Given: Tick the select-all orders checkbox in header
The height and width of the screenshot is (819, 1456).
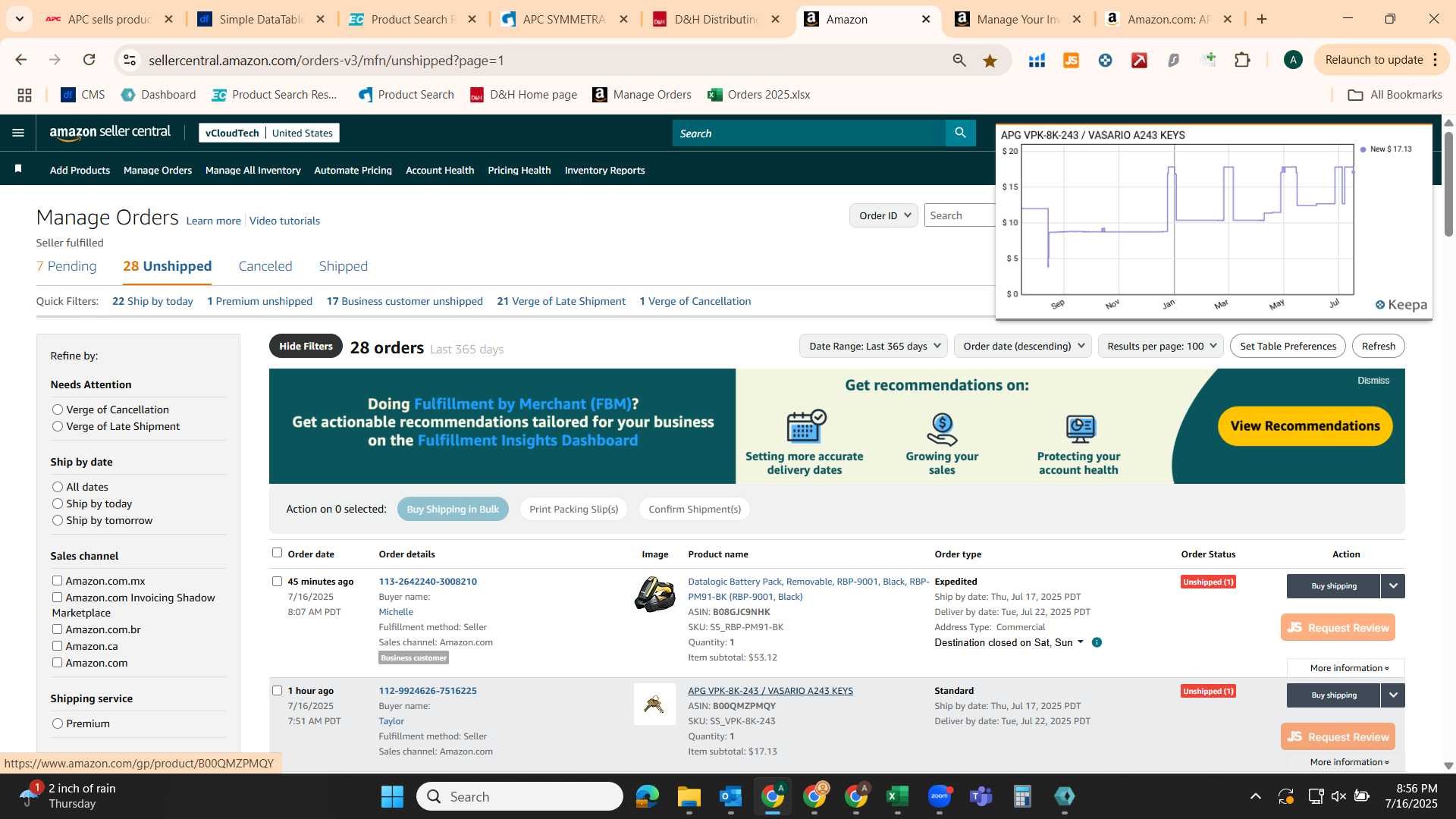Looking at the screenshot, I should 277,553.
